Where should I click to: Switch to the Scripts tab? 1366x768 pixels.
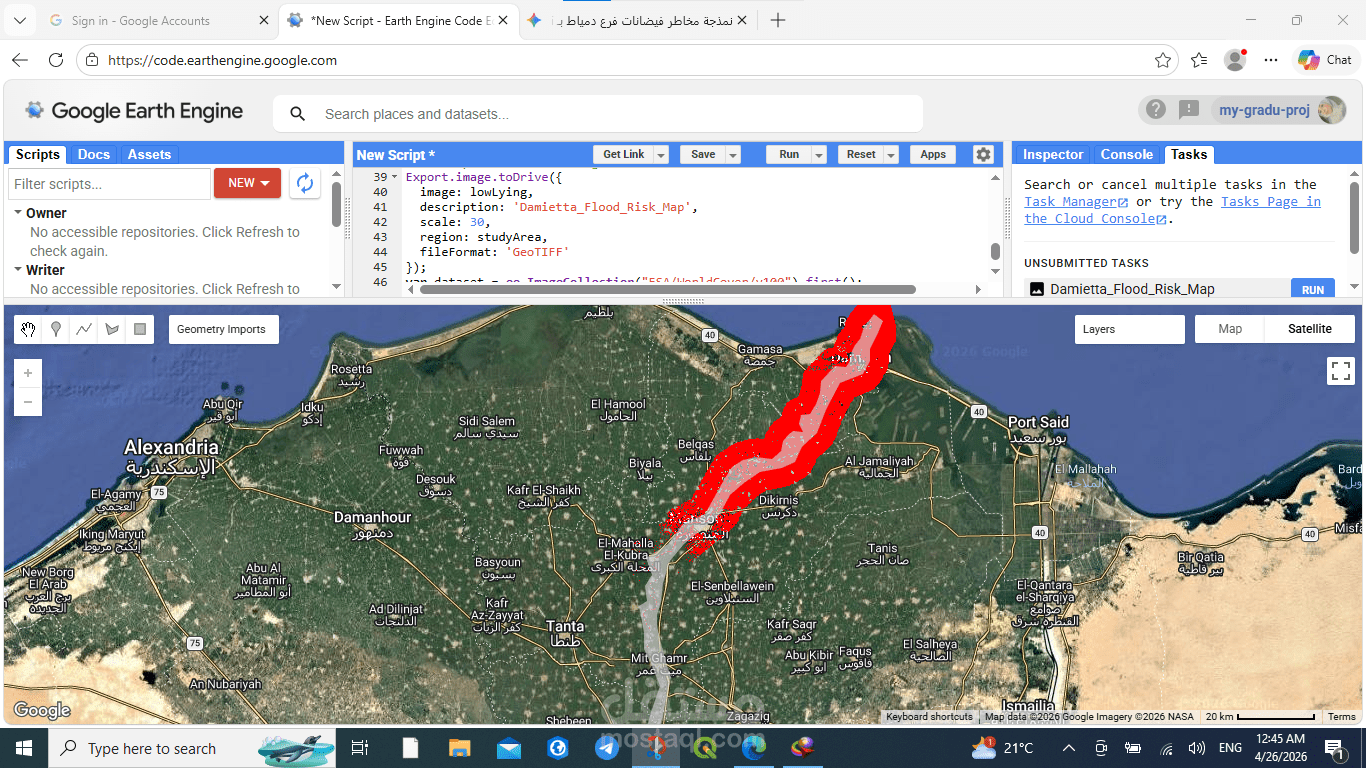(x=38, y=154)
